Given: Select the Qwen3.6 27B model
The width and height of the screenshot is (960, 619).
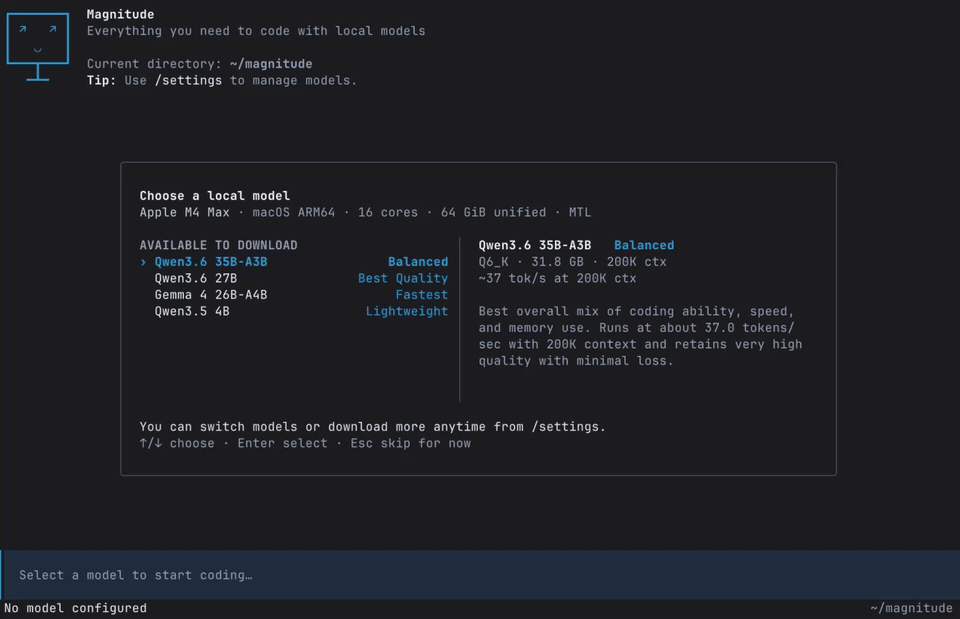Looking at the screenshot, I should click(x=294, y=279).
